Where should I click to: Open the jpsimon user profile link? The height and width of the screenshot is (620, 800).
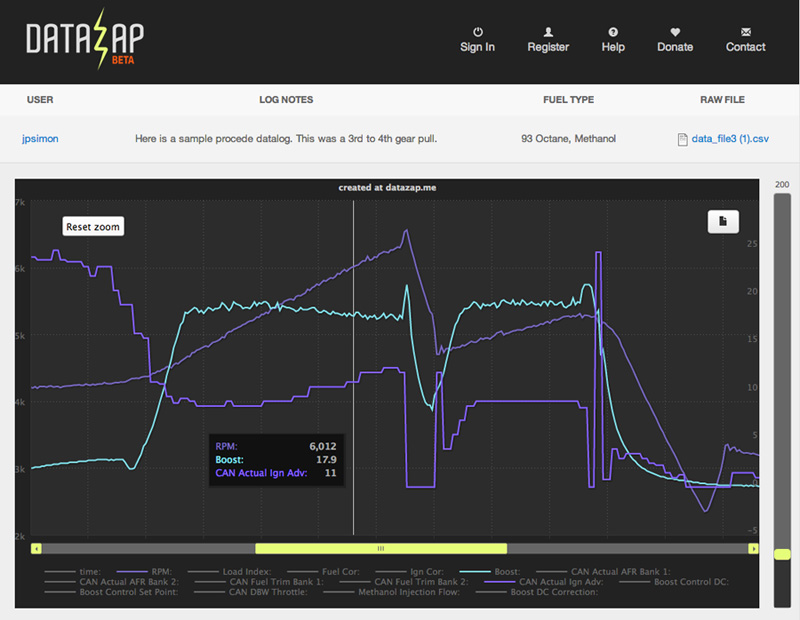pos(40,138)
